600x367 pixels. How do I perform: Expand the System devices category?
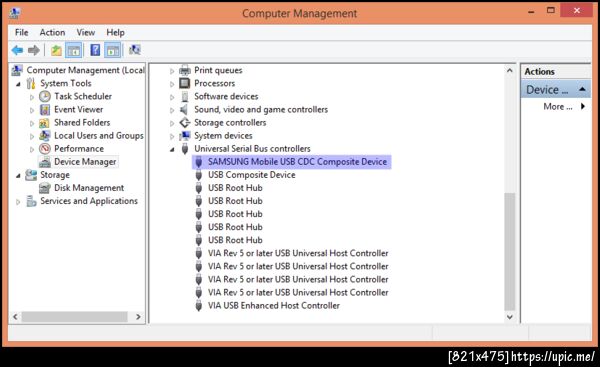[x=172, y=136]
